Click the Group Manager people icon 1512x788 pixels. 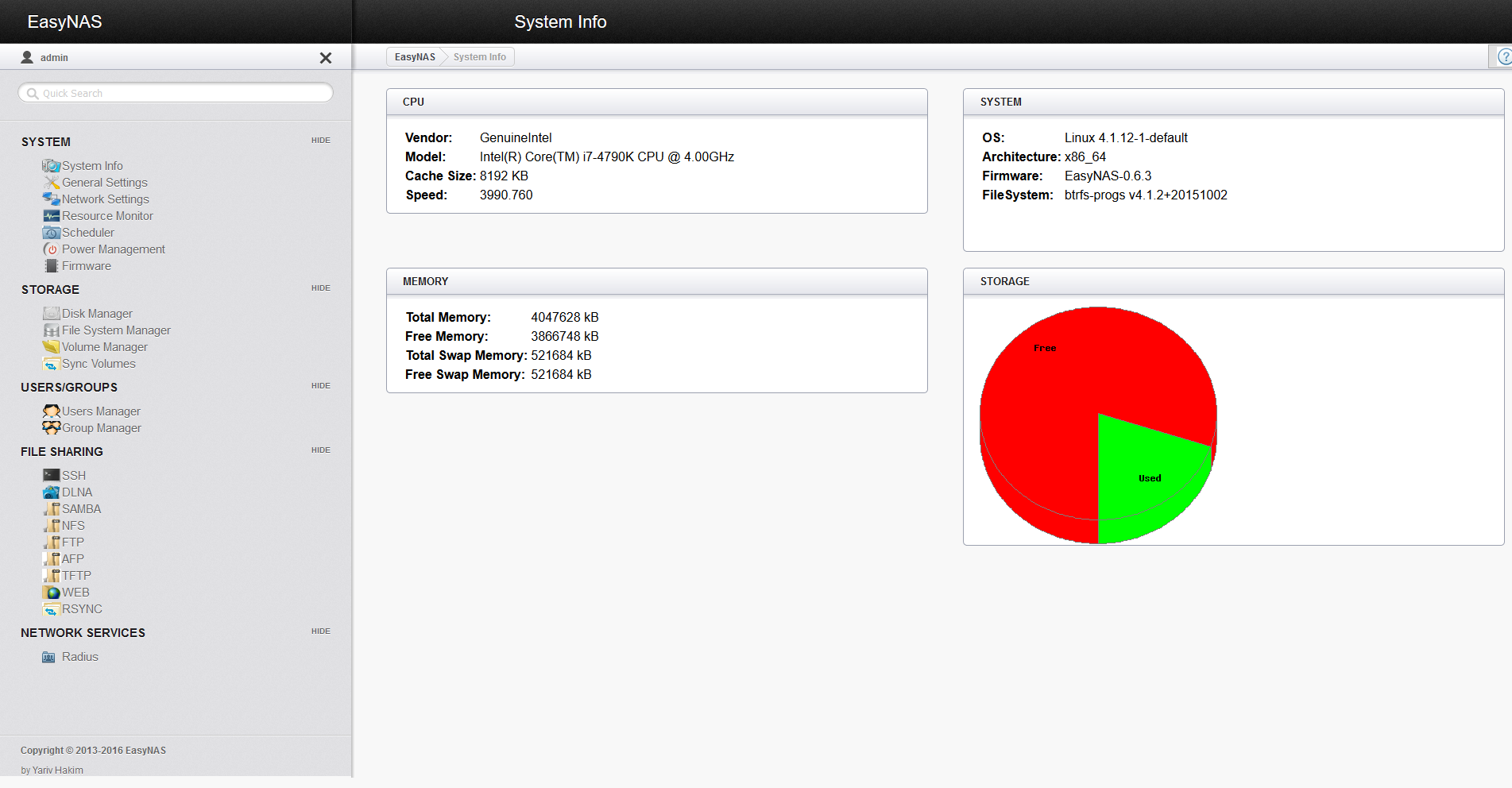point(52,428)
